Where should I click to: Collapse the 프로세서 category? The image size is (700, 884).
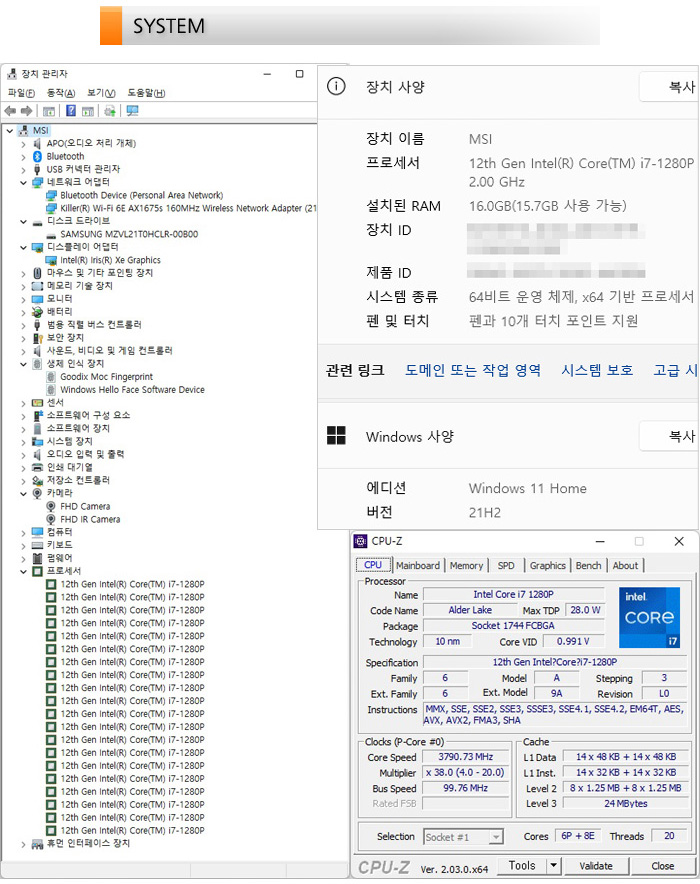[x=23, y=571]
